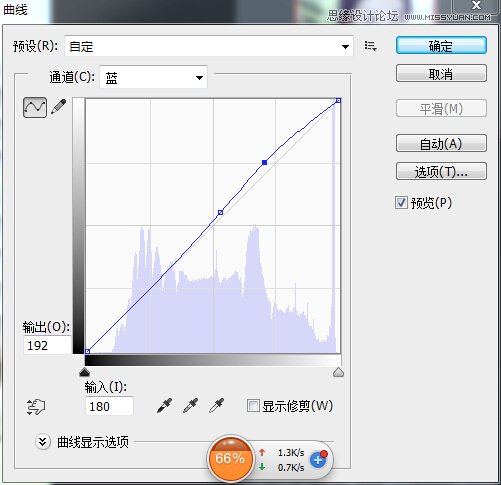Image resolution: width=501 pixels, height=485 pixels.
Task: Confirm with the 确定 button
Action: pyautogui.click(x=441, y=45)
